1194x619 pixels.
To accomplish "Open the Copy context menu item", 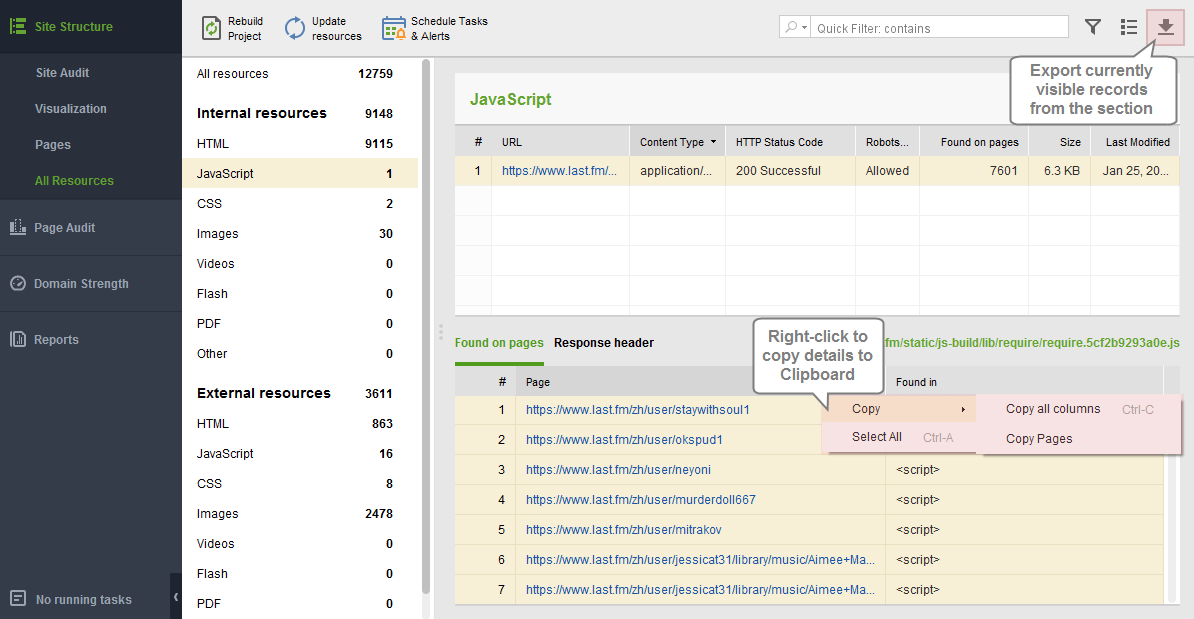I will click(899, 409).
